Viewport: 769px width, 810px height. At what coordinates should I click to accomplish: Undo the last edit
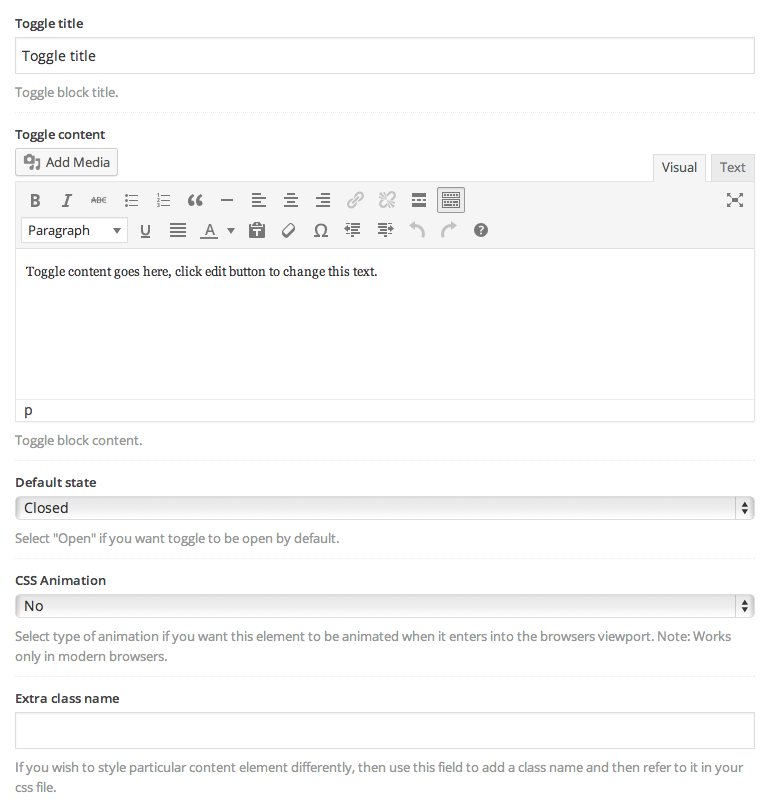(x=417, y=230)
